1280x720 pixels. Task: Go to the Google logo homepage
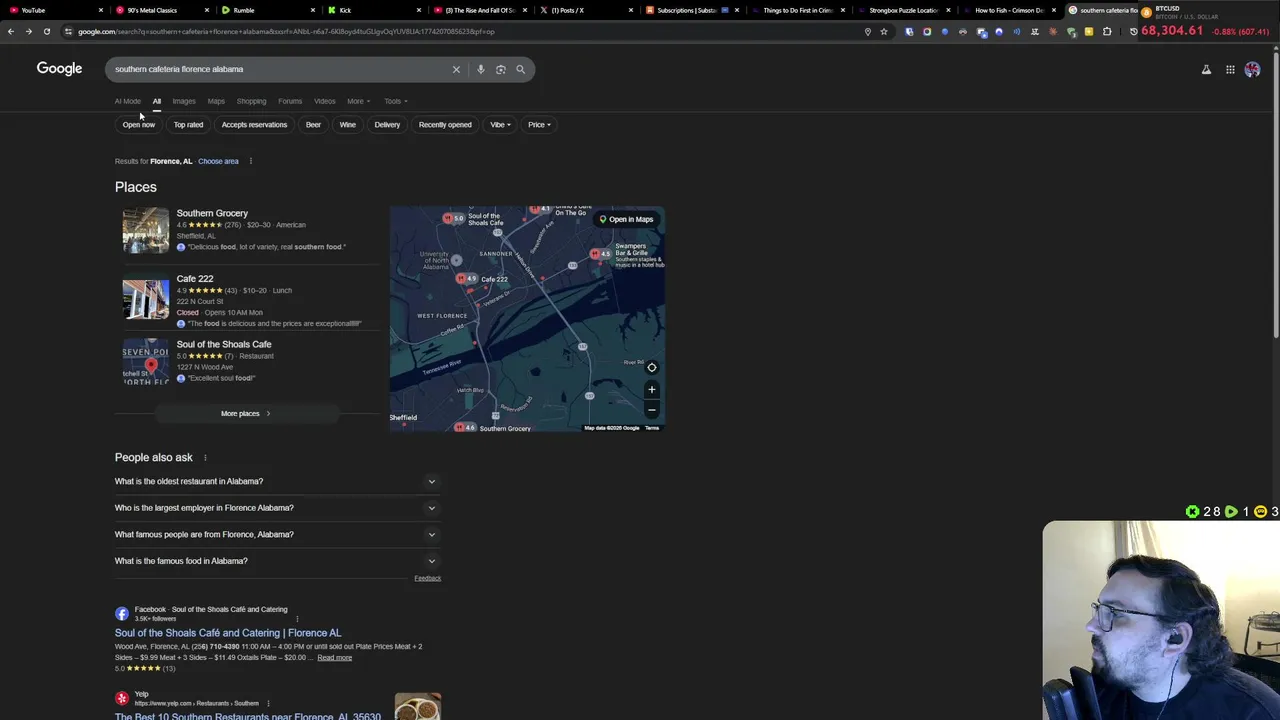click(x=59, y=68)
